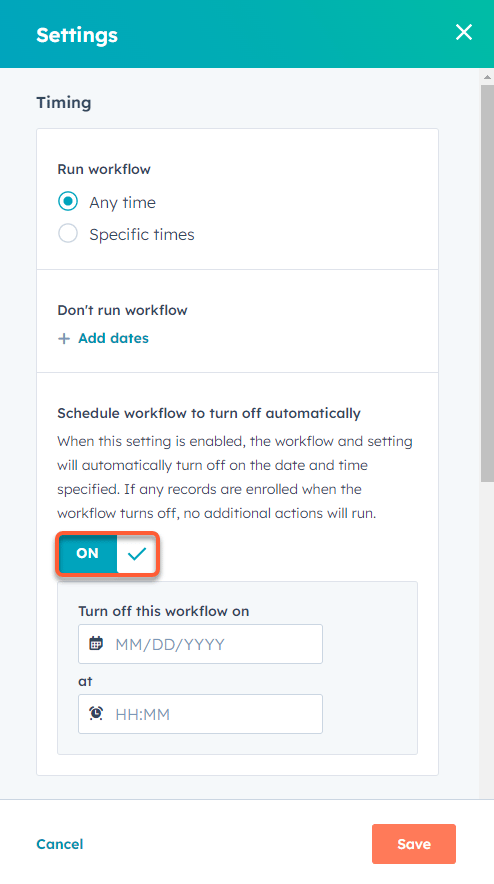Screen dimensions: 494x884
Task: Click the vertical scrollbar thumb
Action: (x=487, y=283)
